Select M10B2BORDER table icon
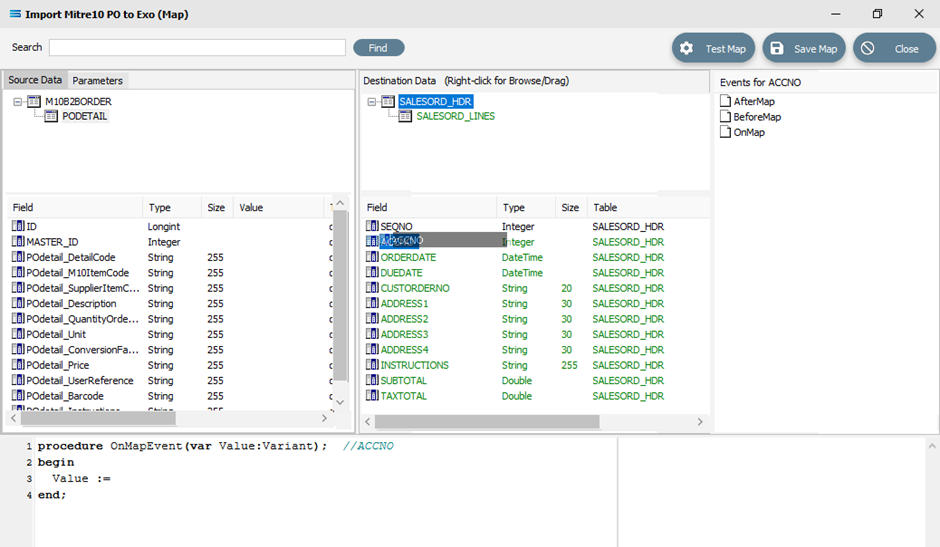940x547 pixels. [34, 101]
